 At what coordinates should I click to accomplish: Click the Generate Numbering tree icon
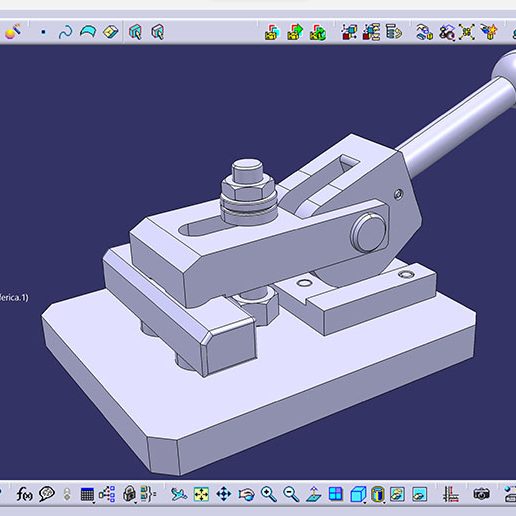(x=371, y=32)
